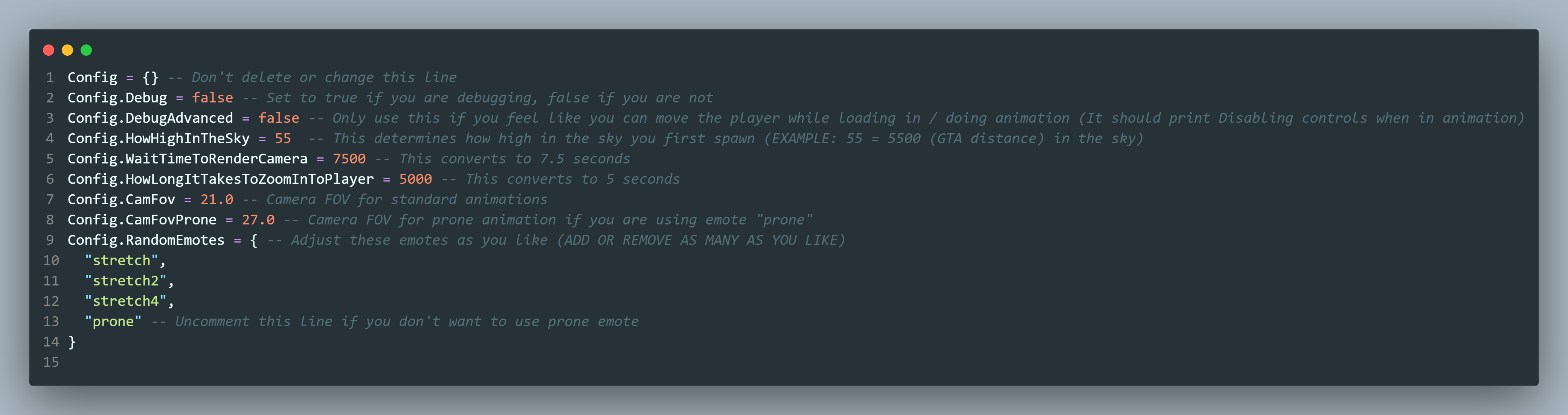Click the 27.0 CamFovProne number

pyautogui.click(x=258, y=220)
